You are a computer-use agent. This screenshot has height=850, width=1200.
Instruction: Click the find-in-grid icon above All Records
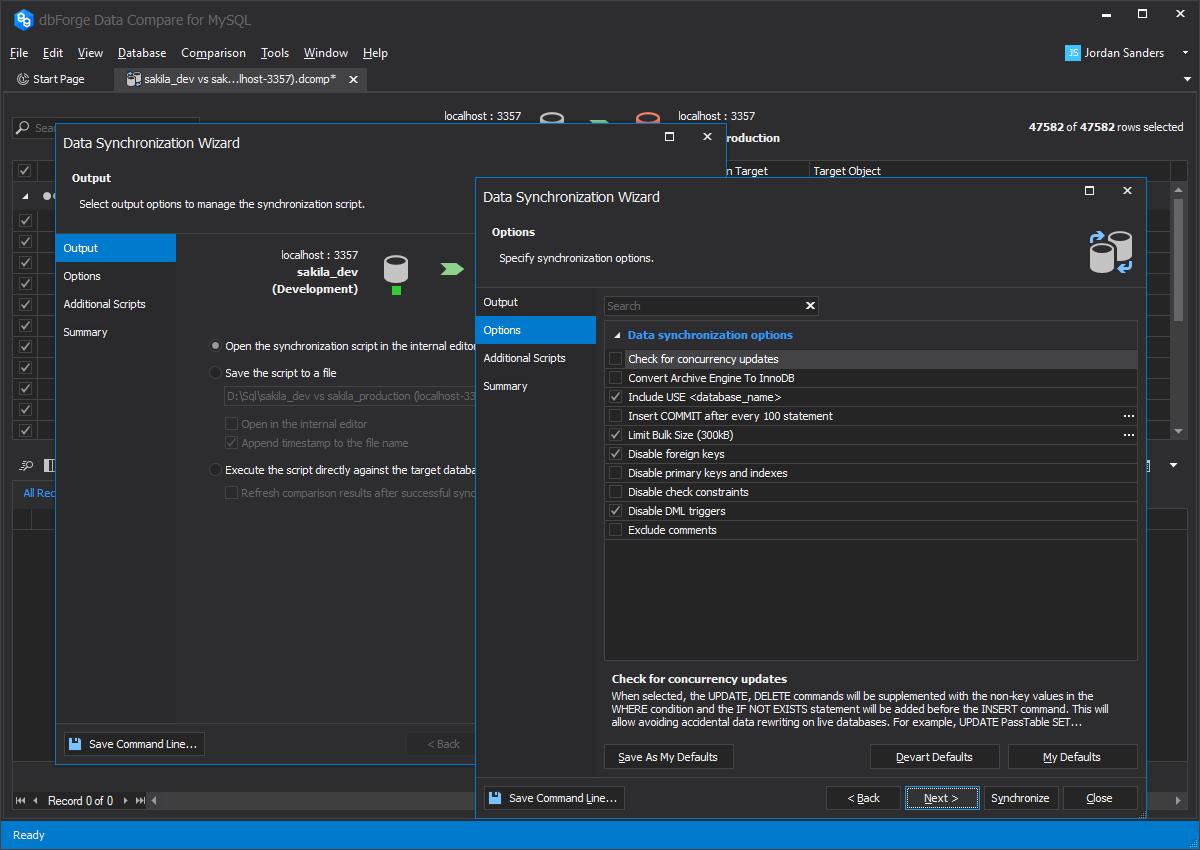27,466
